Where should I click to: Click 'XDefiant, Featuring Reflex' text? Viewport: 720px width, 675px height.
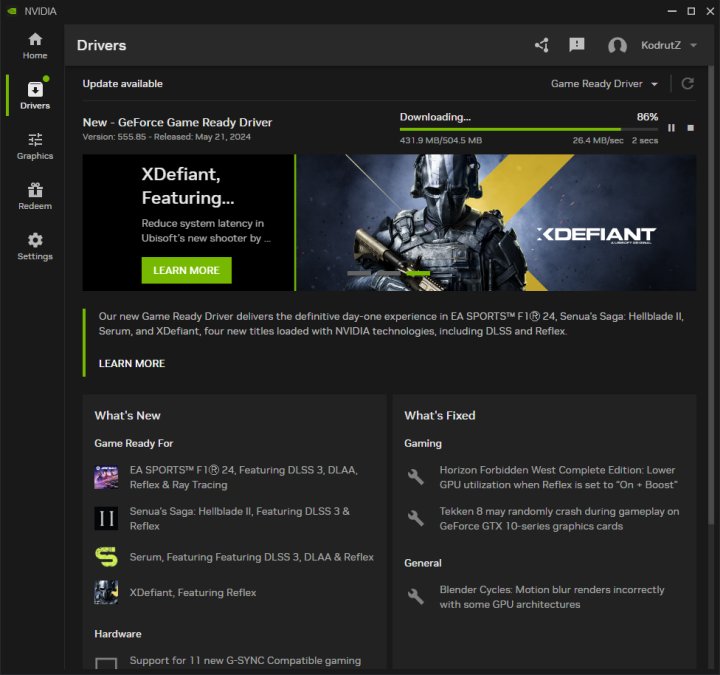tap(193, 592)
